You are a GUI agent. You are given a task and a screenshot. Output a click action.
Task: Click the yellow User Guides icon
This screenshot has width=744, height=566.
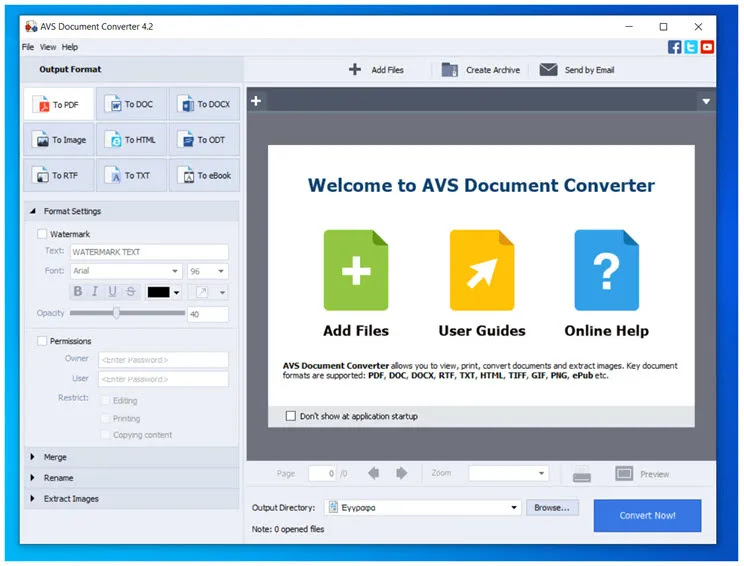coord(482,270)
